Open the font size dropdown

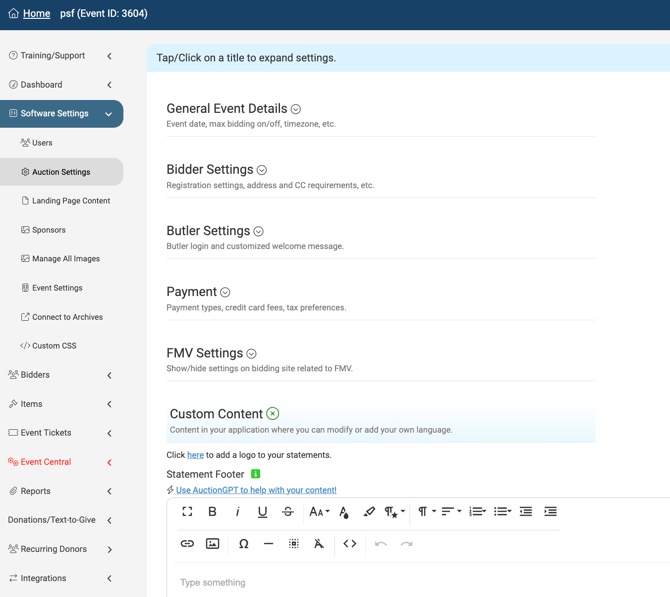pos(319,512)
